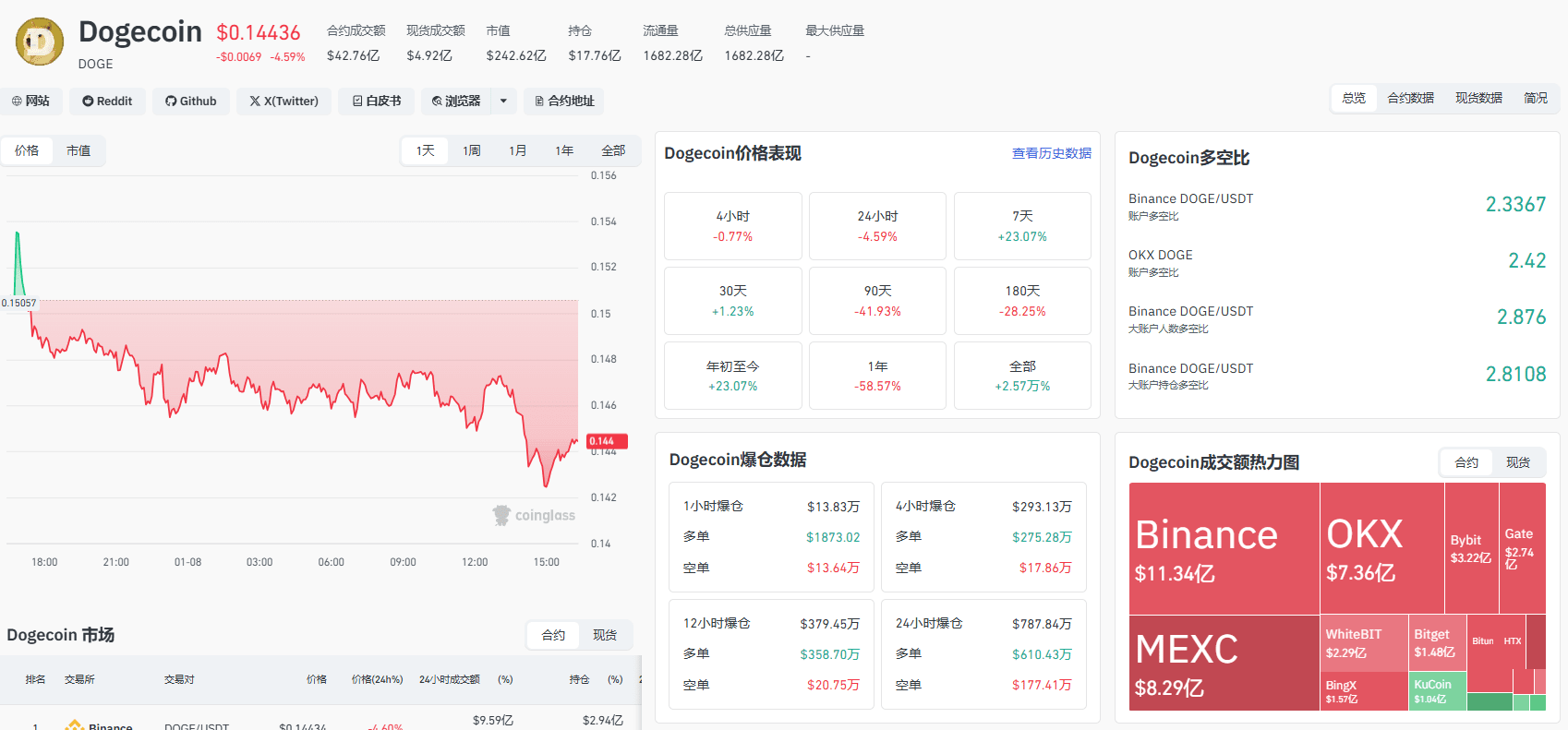Click the 1小时爆仓 liquidation label
Image resolution: width=1568 pixels, height=730 pixels.
(713, 507)
